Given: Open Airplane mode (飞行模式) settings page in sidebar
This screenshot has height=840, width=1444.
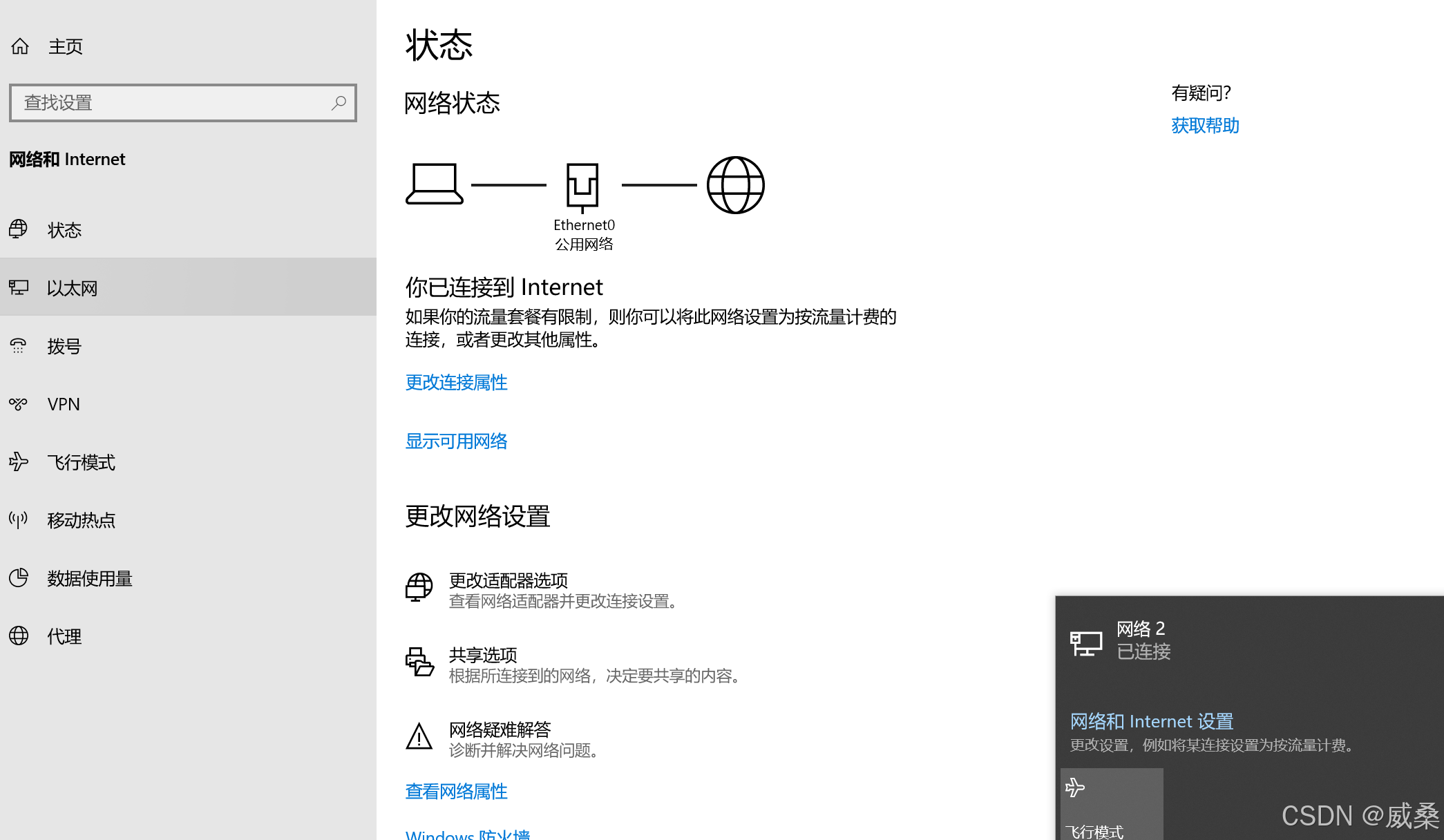Looking at the screenshot, I should (81, 462).
